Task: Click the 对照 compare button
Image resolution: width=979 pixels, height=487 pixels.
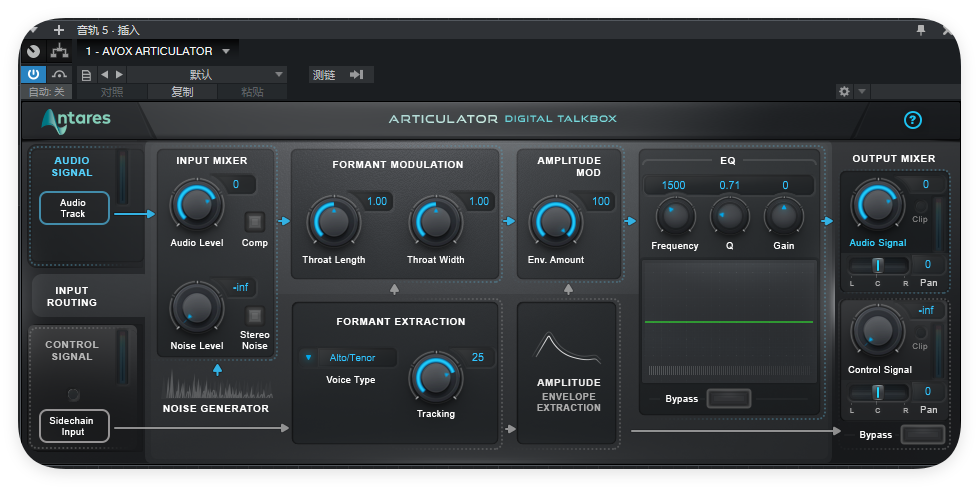Action: [x=112, y=92]
